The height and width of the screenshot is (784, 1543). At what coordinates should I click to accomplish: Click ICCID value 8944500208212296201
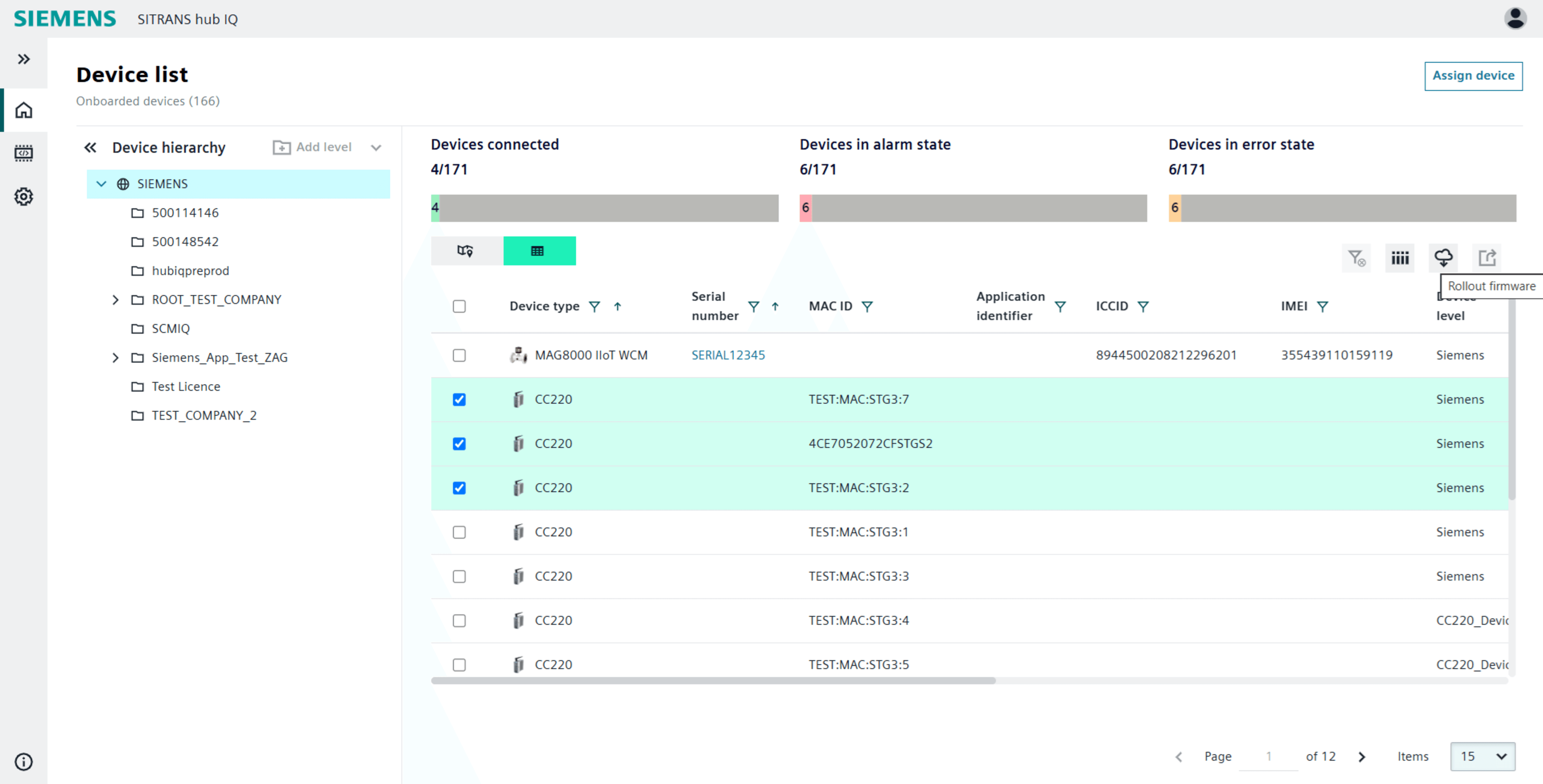[1166, 355]
